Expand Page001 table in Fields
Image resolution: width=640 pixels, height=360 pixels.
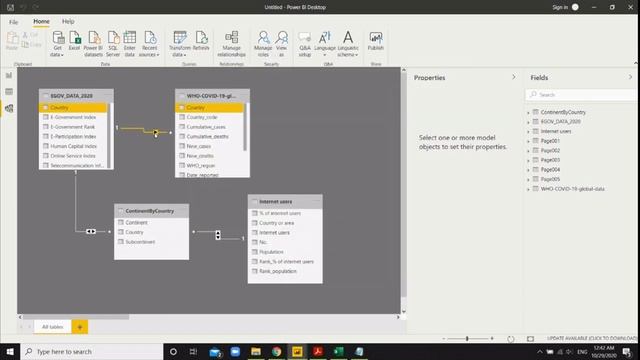click(x=528, y=141)
